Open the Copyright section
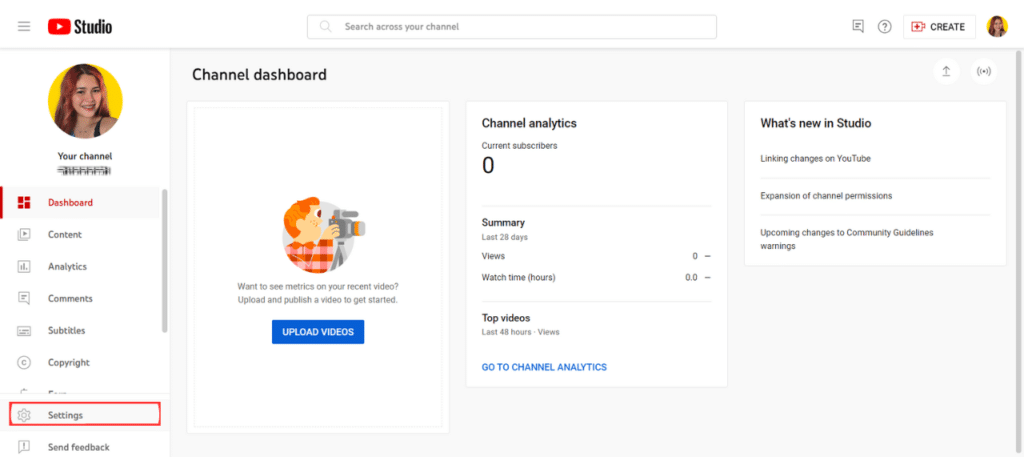 [x=68, y=363]
